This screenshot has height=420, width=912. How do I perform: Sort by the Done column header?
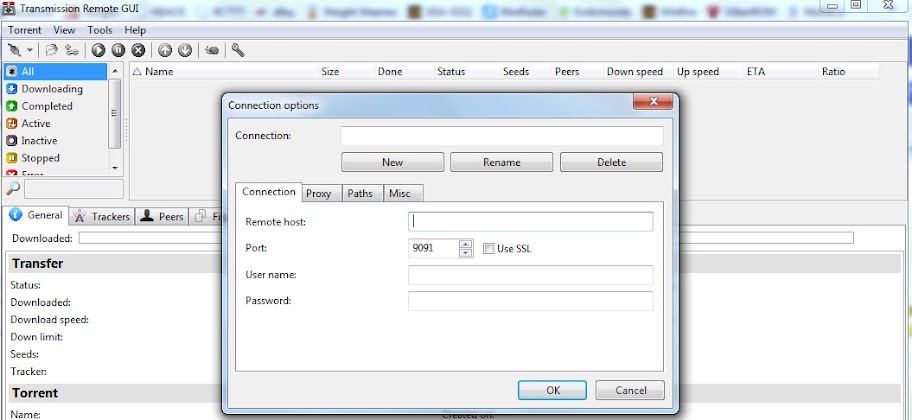tap(404, 72)
